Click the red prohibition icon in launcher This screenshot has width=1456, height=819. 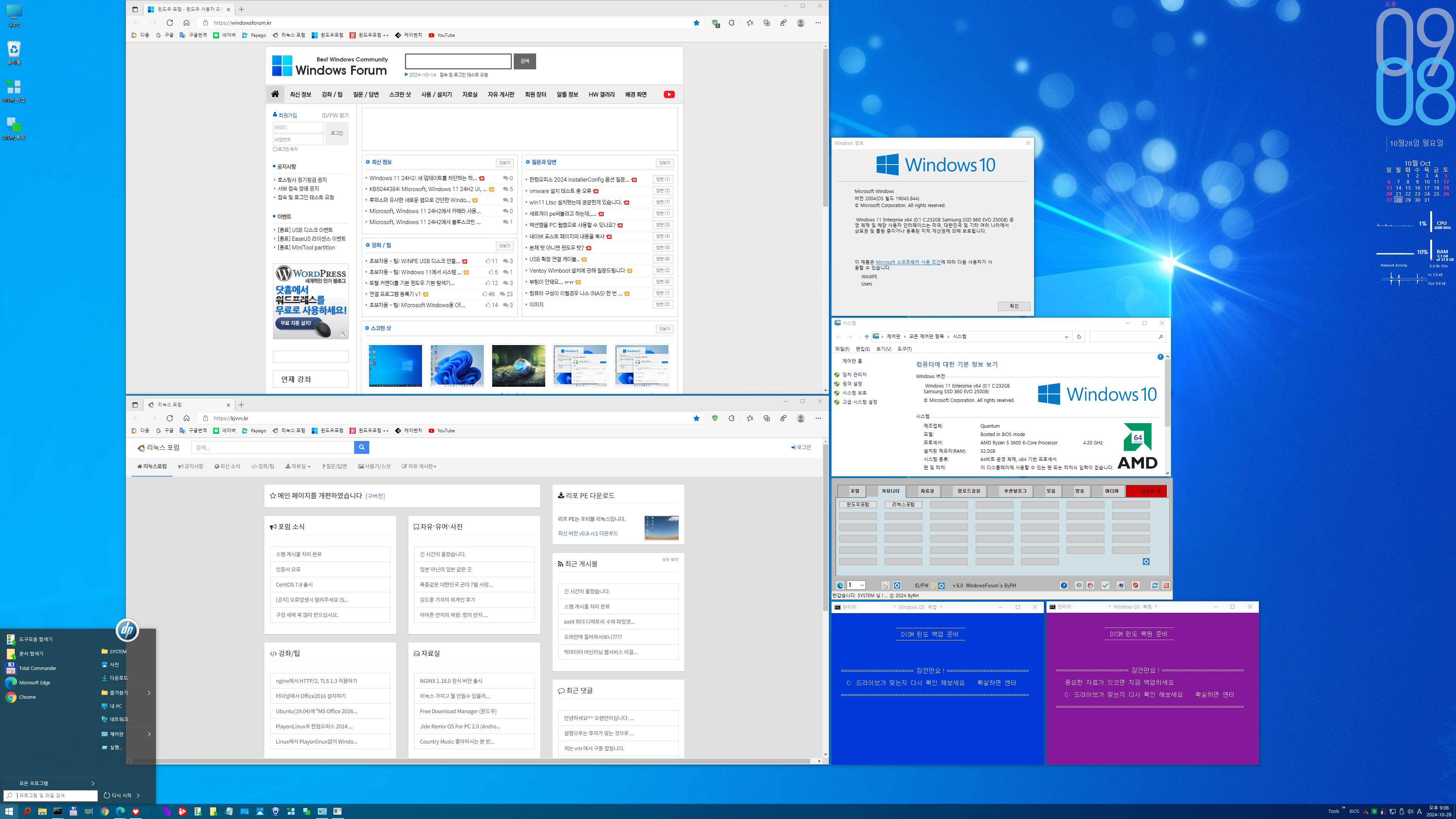click(x=1136, y=585)
